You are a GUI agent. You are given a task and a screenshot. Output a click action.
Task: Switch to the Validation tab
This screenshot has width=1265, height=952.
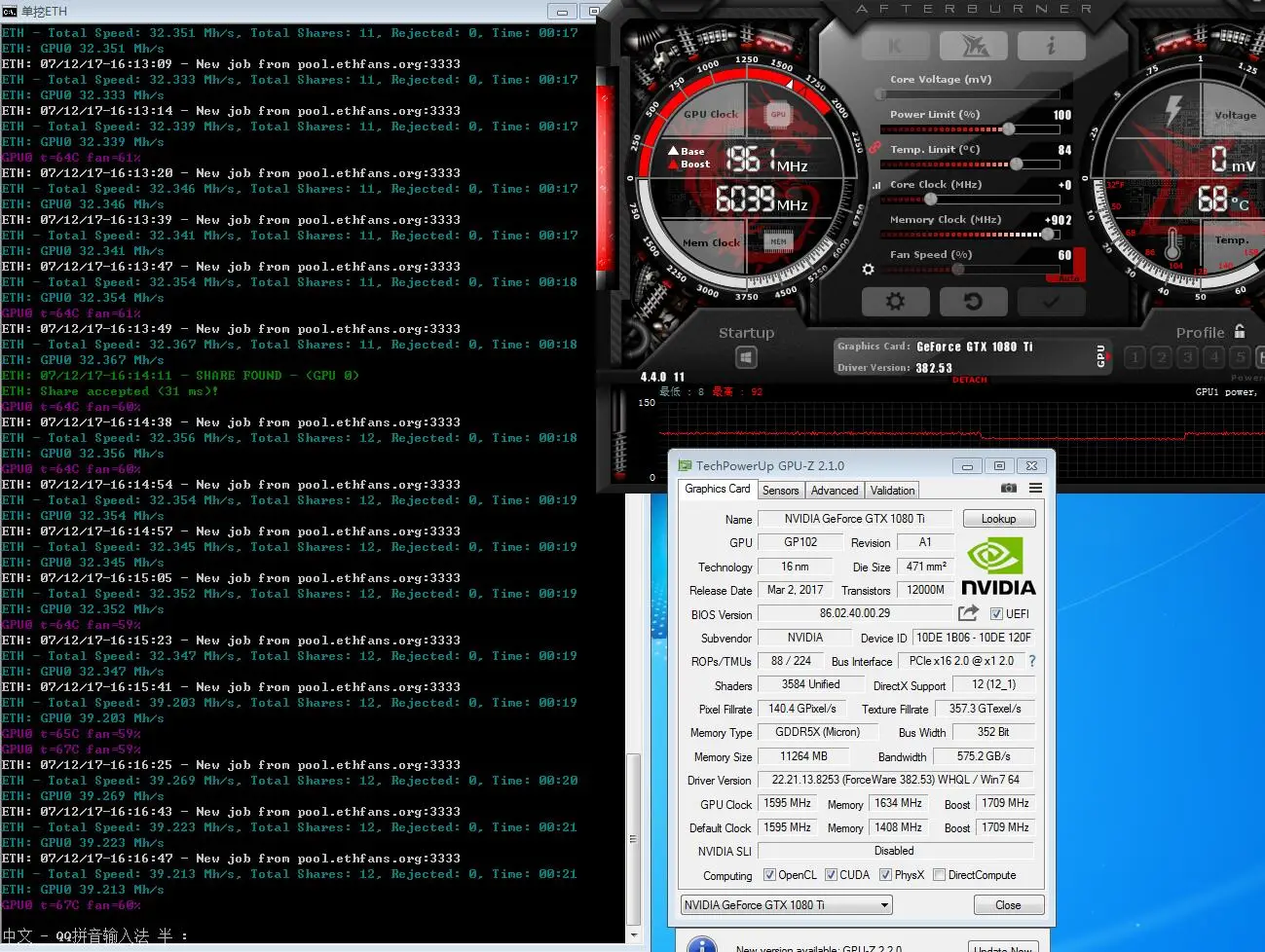click(892, 491)
